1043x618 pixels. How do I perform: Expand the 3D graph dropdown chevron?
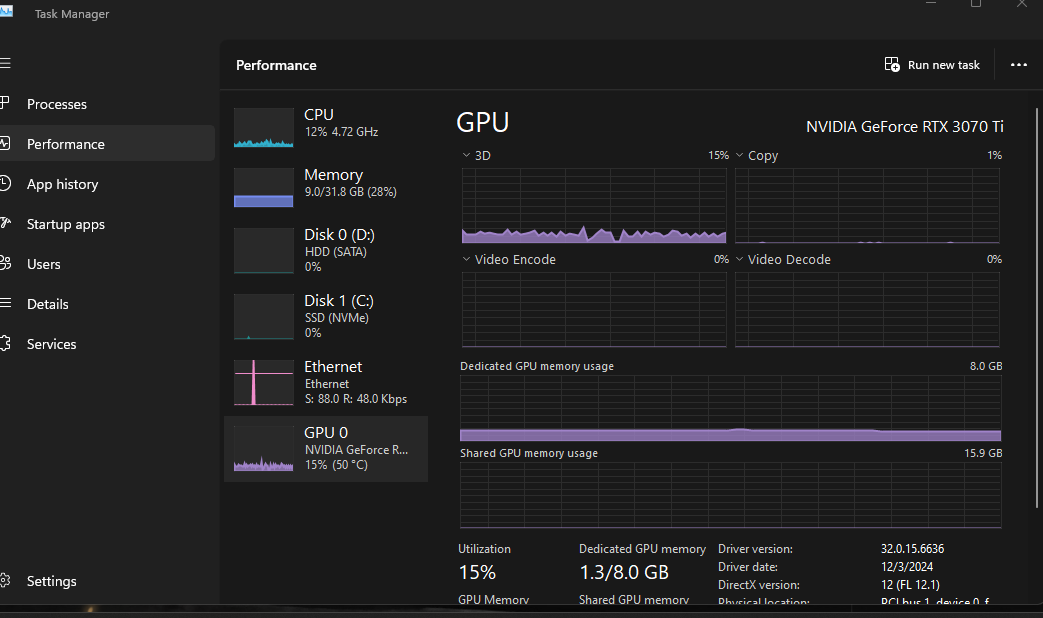466,156
